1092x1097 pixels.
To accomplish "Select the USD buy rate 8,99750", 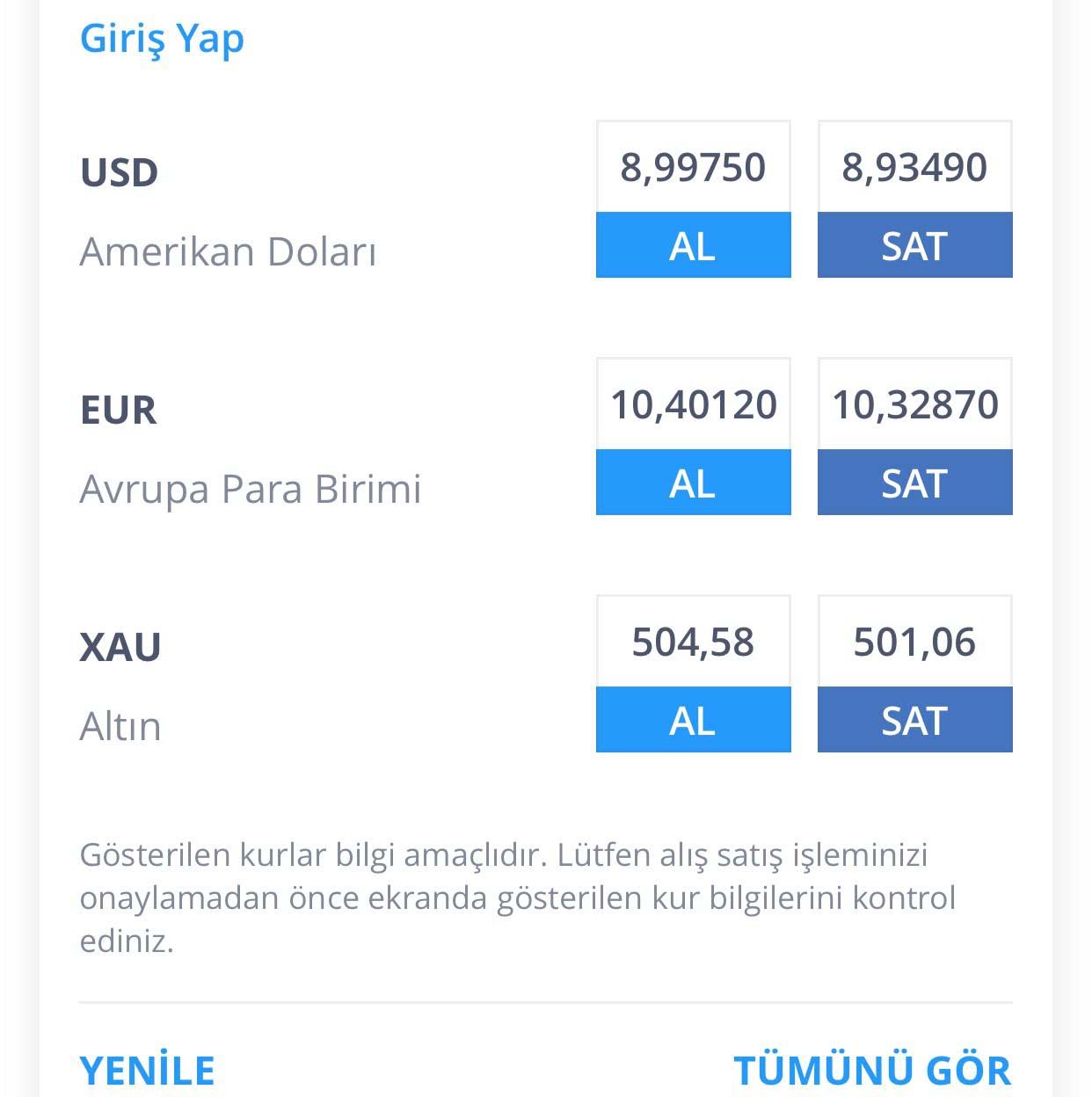I will point(693,167).
